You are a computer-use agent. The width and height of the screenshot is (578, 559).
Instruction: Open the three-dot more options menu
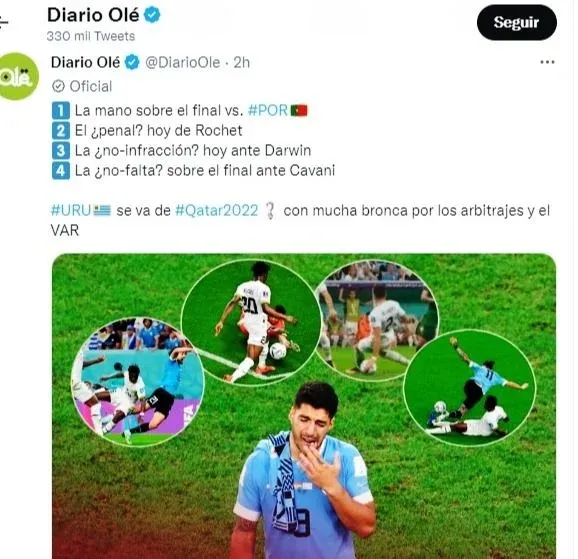click(x=547, y=62)
